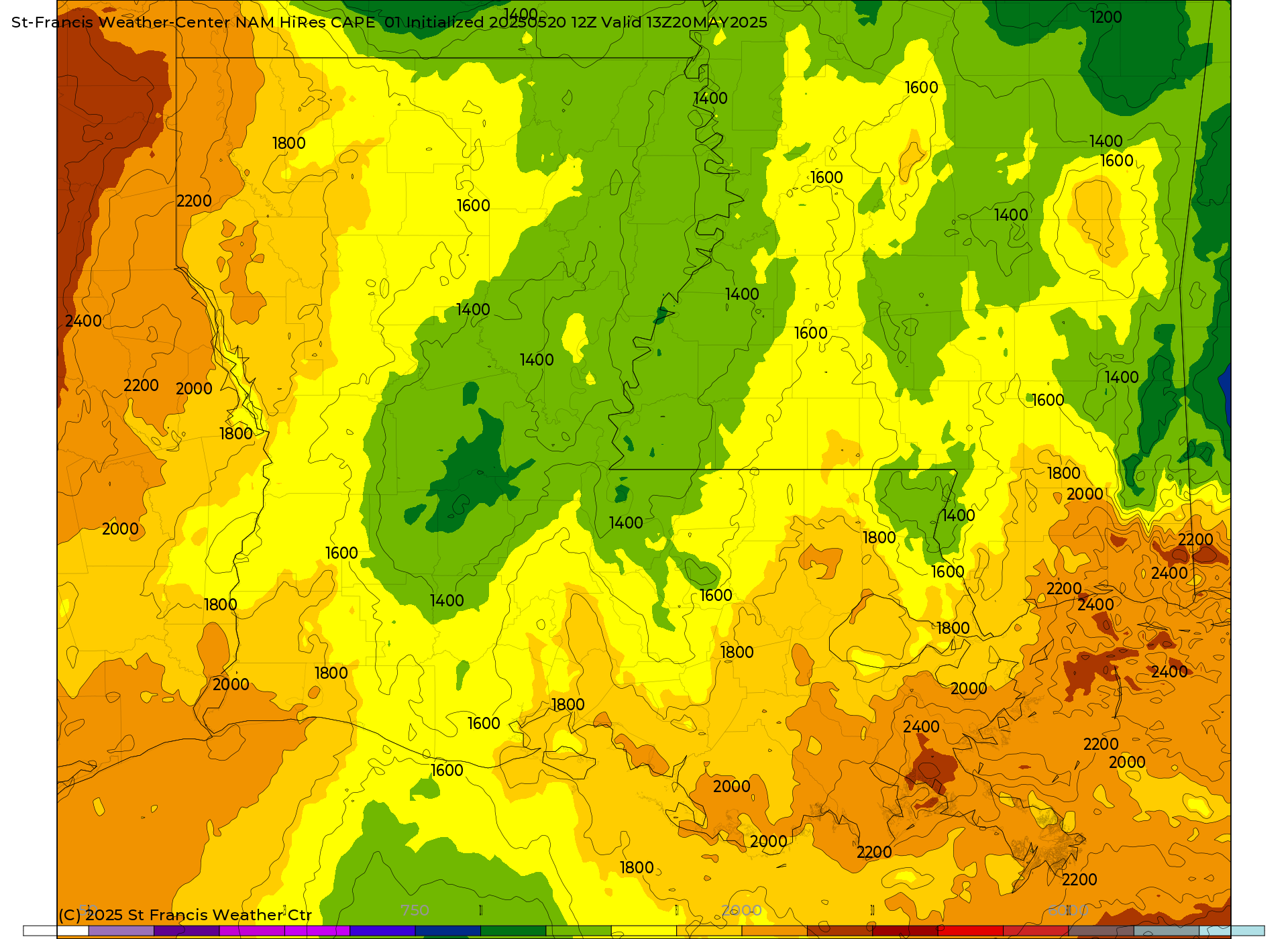
Task: Click the orange swatch on the color scale
Action: pyautogui.click(x=774, y=931)
